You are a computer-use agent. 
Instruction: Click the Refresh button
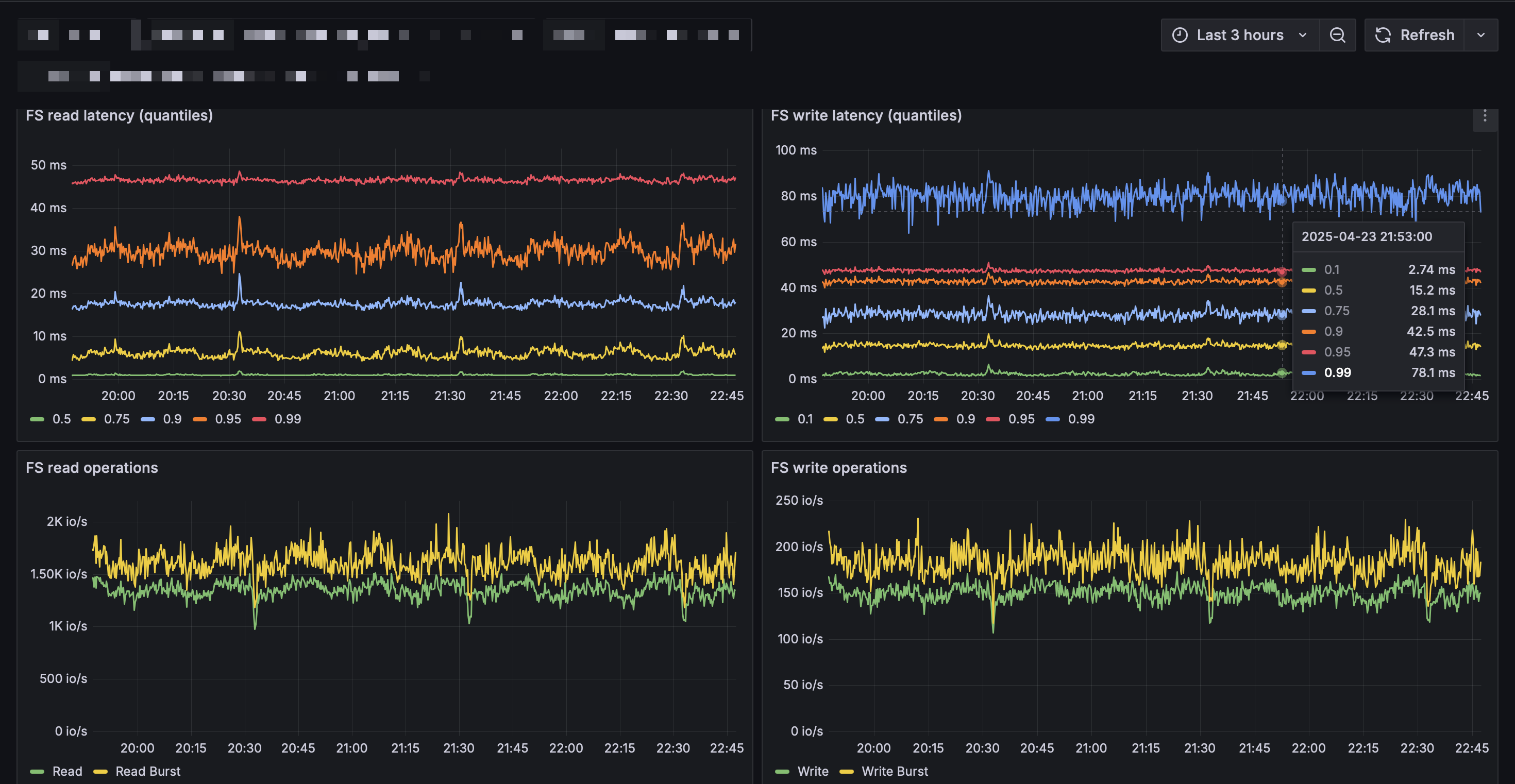pos(1415,35)
